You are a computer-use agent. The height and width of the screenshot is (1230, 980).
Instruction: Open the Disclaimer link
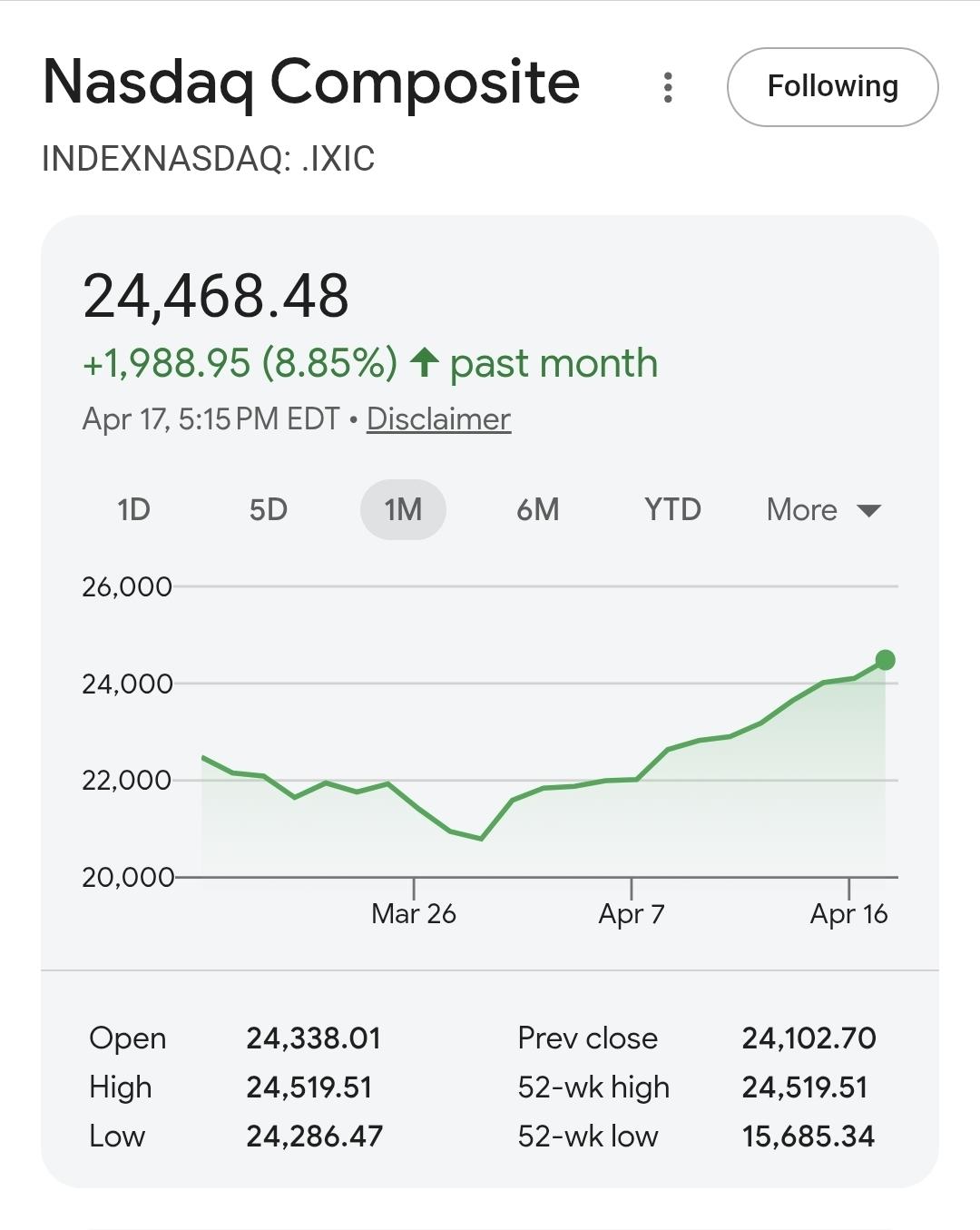438,419
